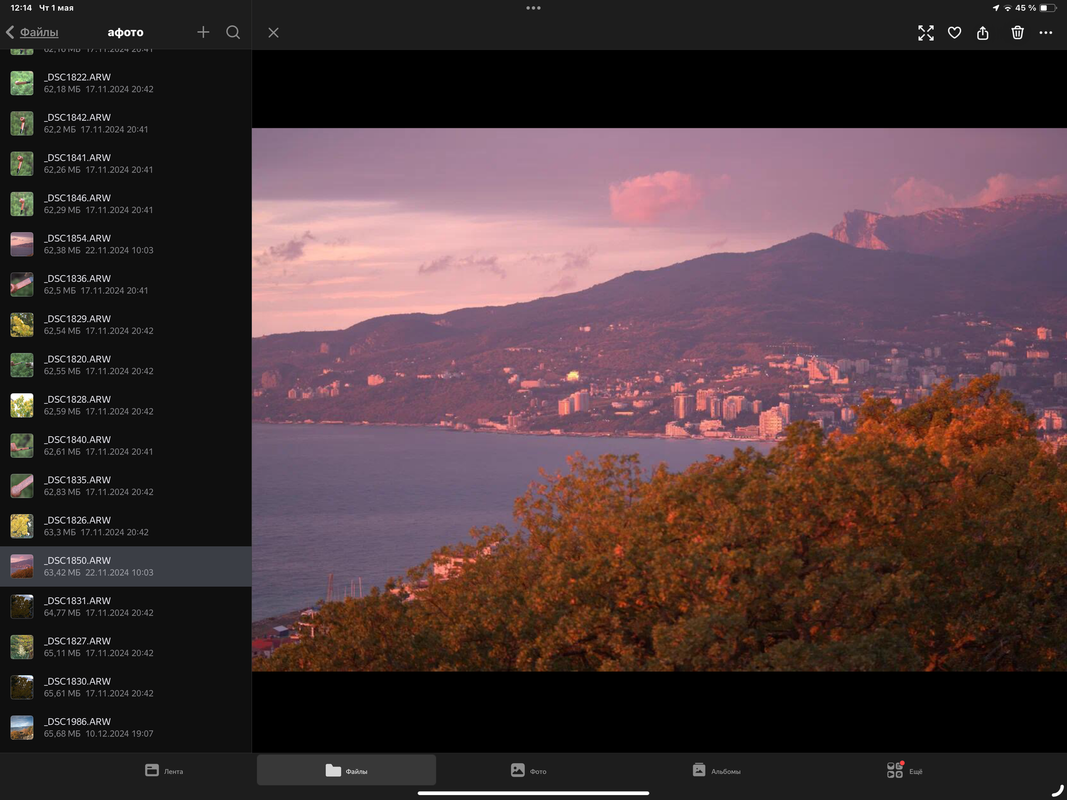Tap thumbnail of _DSC1828.ARW
This screenshot has width=1067, height=800.
point(22,405)
